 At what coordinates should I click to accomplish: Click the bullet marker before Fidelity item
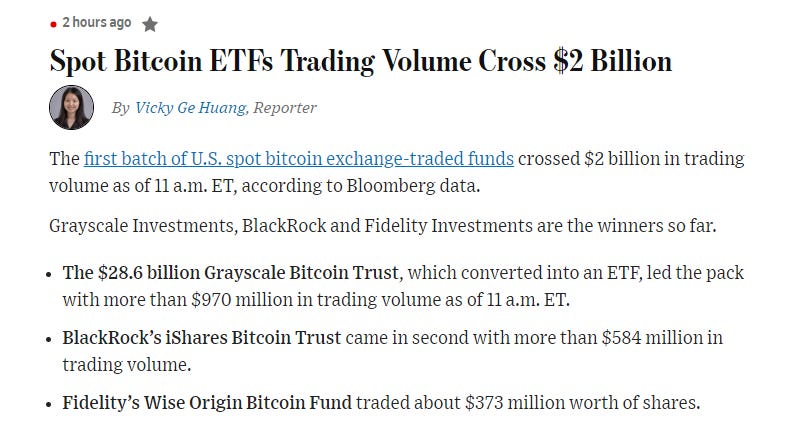[x=50, y=404]
